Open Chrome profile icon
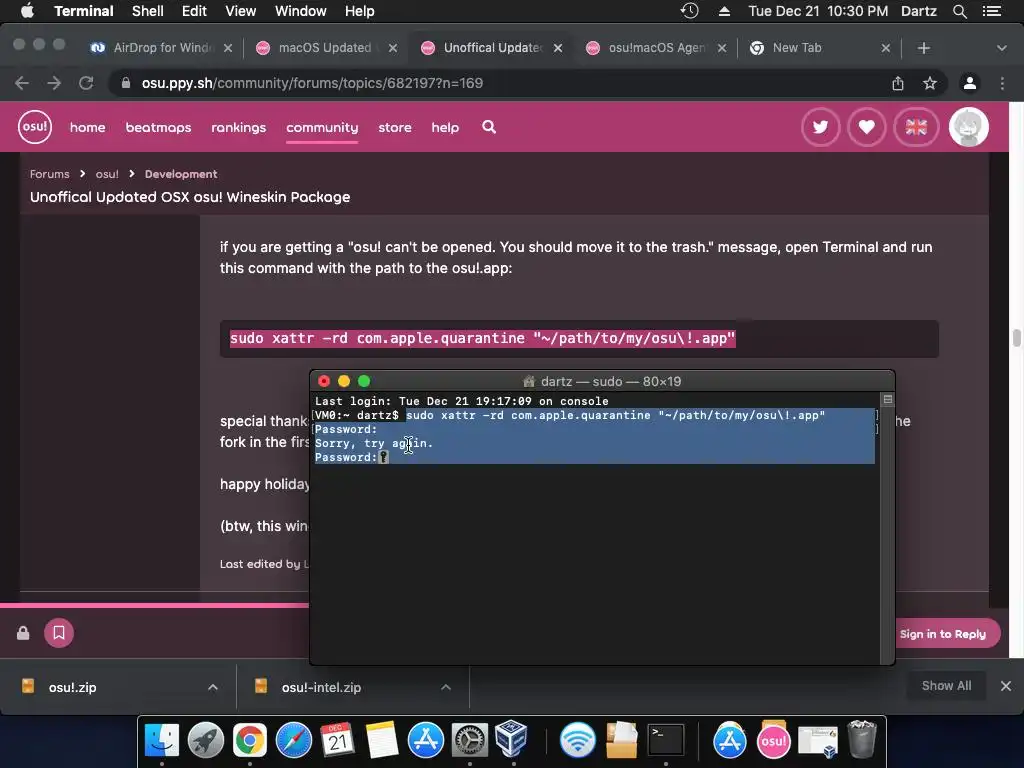Viewport: 1024px width, 768px height. [970, 83]
